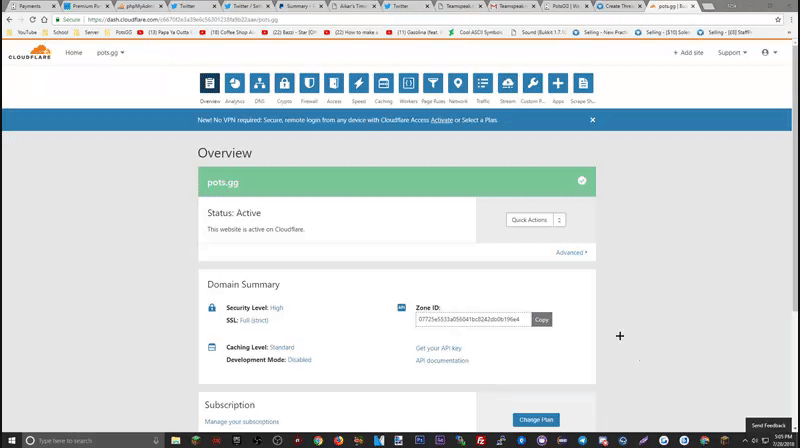Open File Explorer from the taskbar
Viewport: 800px width, 448px height.
176,440
